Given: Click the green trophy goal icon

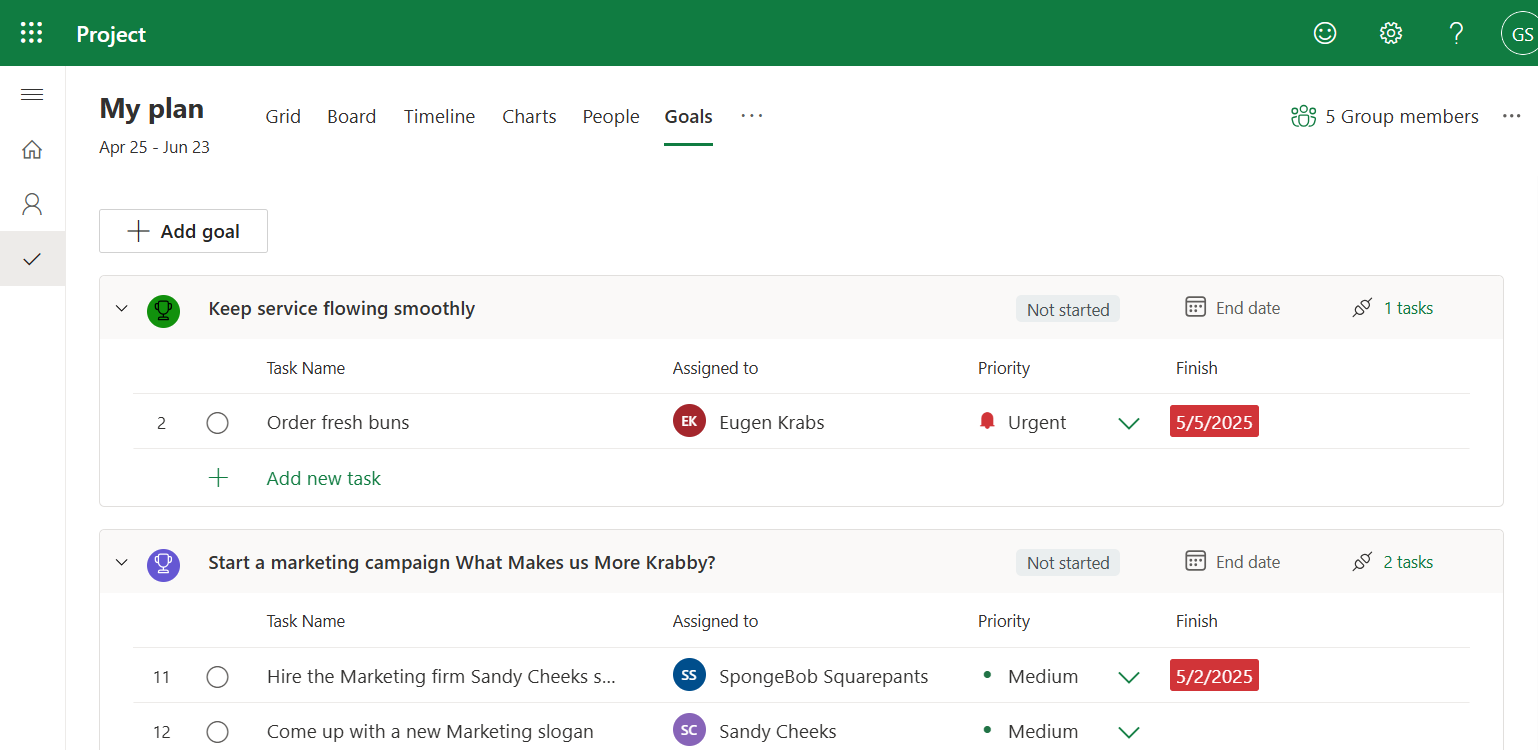Looking at the screenshot, I should pyautogui.click(x=163, y=311).
